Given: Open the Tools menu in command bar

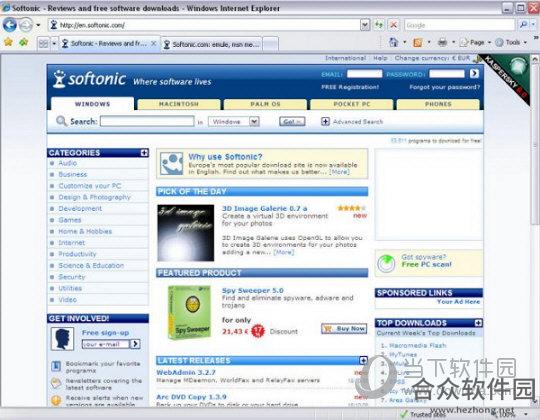Looking at the screenshot, I should [x=512, y=42].
